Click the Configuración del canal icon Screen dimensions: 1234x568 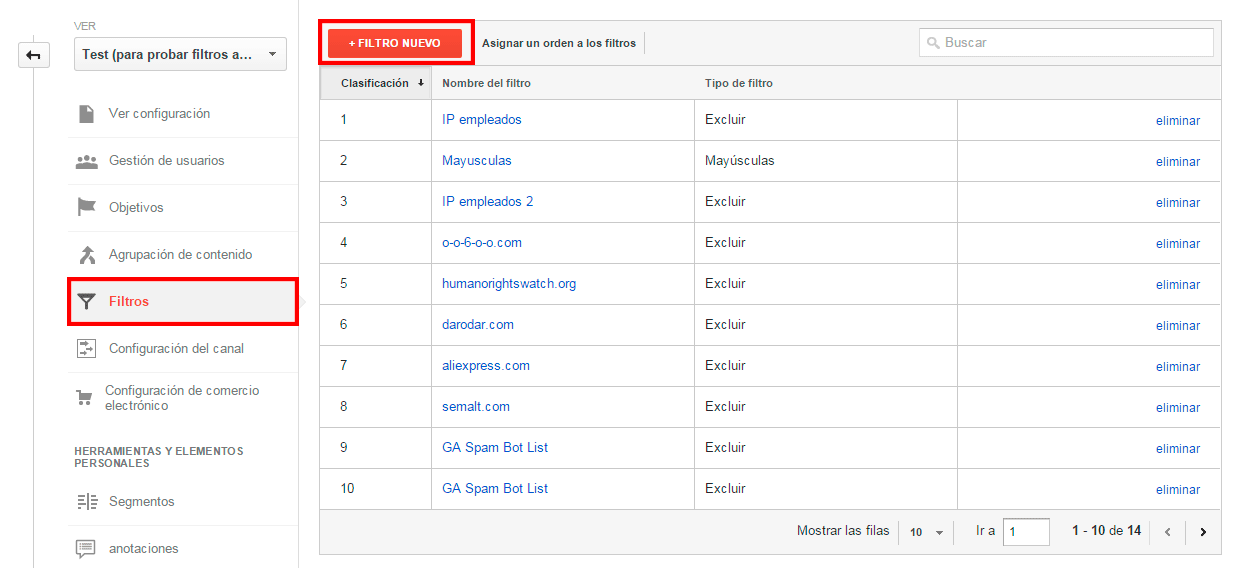point(87,349)
